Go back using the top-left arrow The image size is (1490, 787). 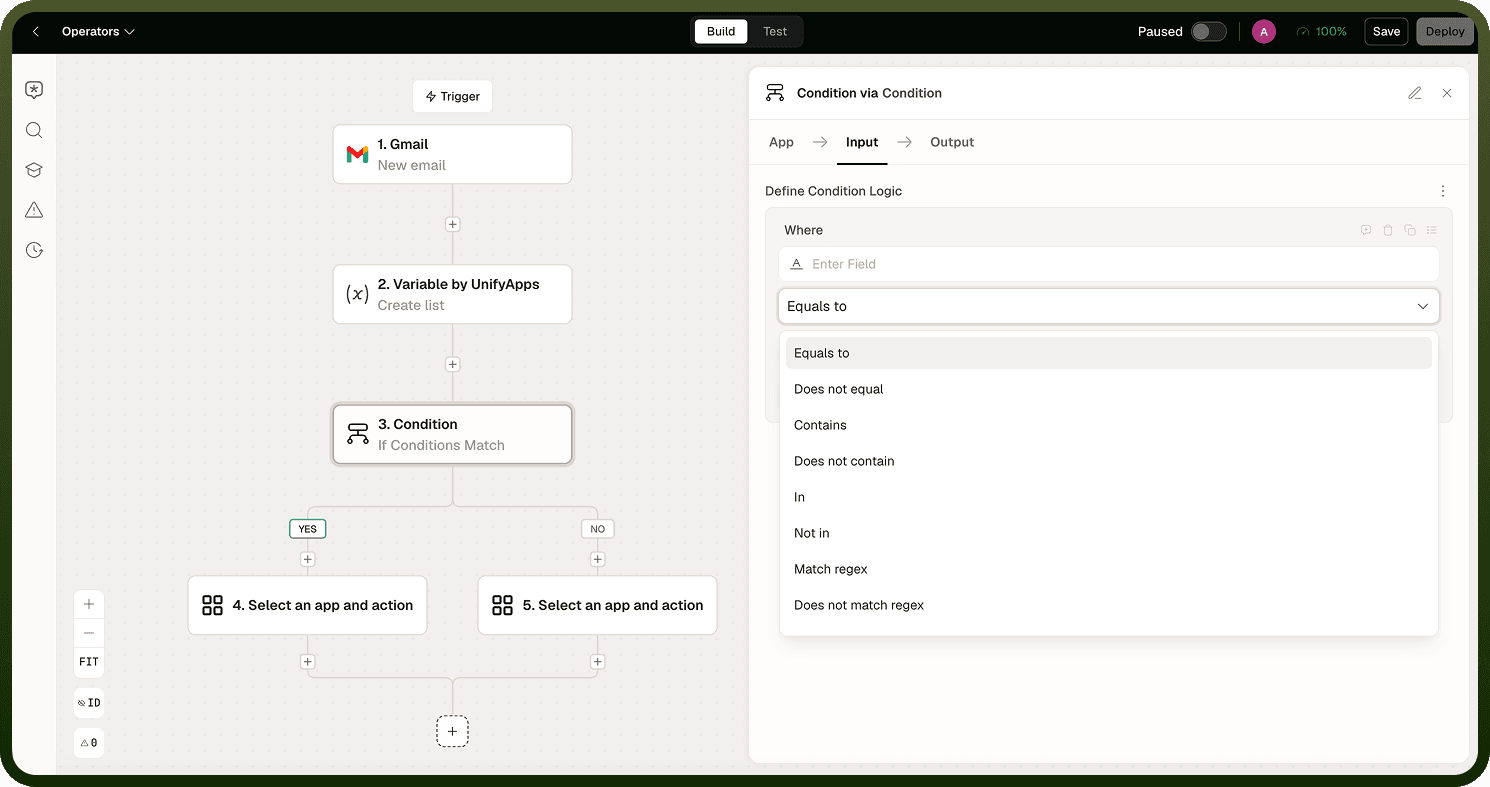pyautogui.click(x=36, y=32)
